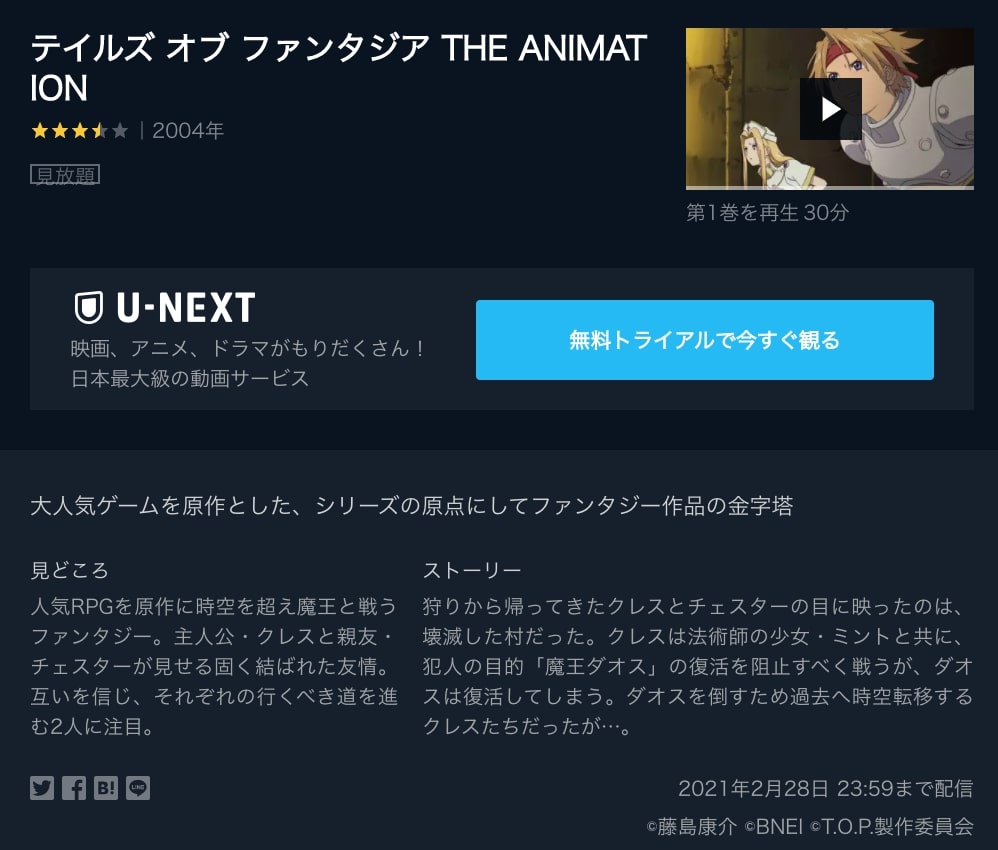Click the 第1巻を再生 30分 label
The width and height of the screenshot is (998, 850).
(x=768, y=213)
